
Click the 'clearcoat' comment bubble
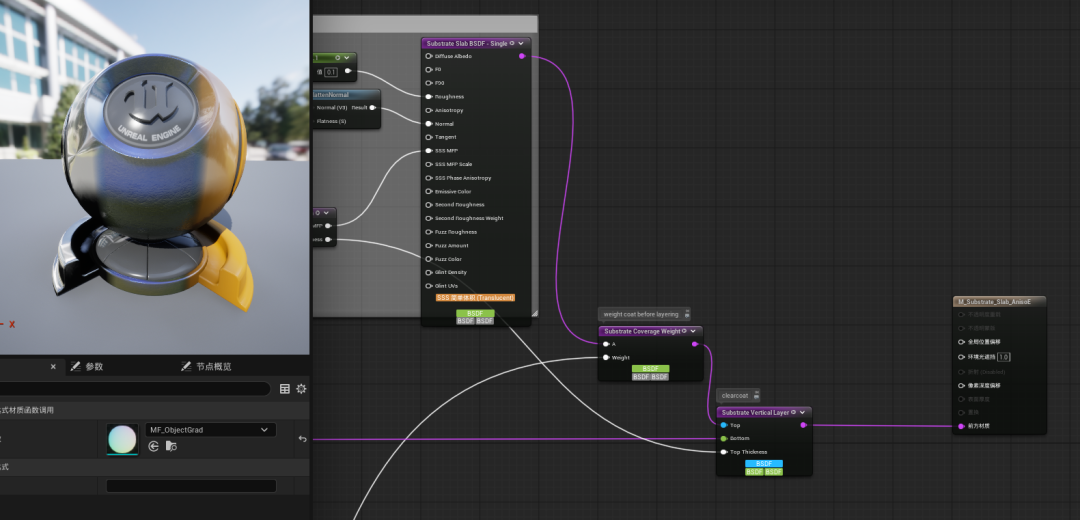point(734,395)
